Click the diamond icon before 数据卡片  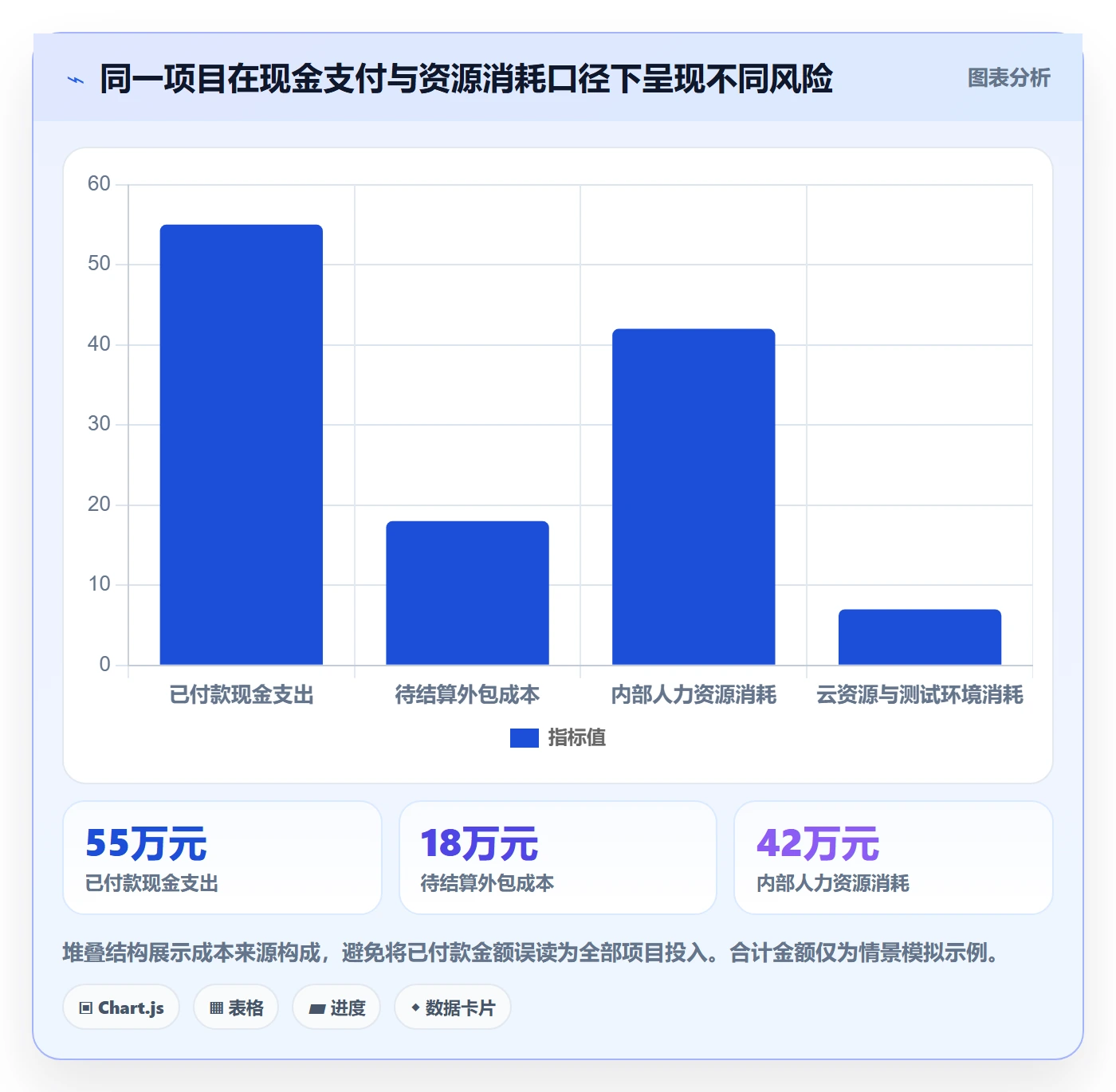click(x=415, y=1008)
